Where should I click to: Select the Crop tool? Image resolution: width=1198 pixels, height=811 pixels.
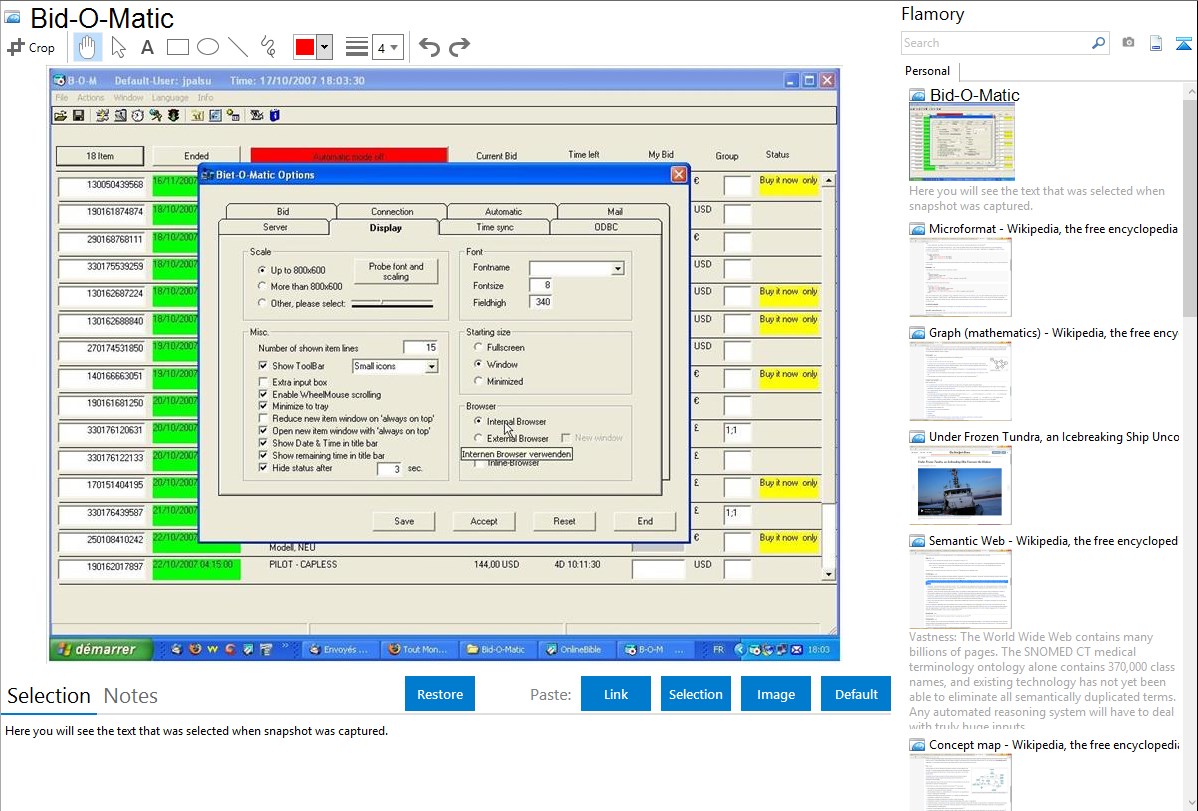click(x=31, y=47)
